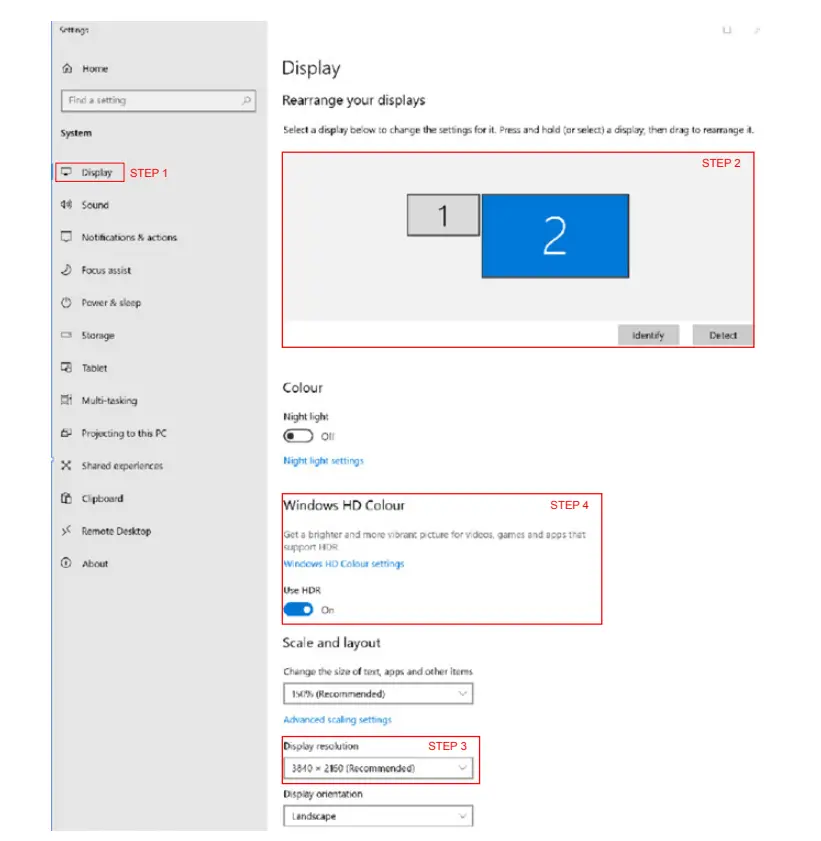
Task: Click the Power & sleep icon
Action: 66,302
